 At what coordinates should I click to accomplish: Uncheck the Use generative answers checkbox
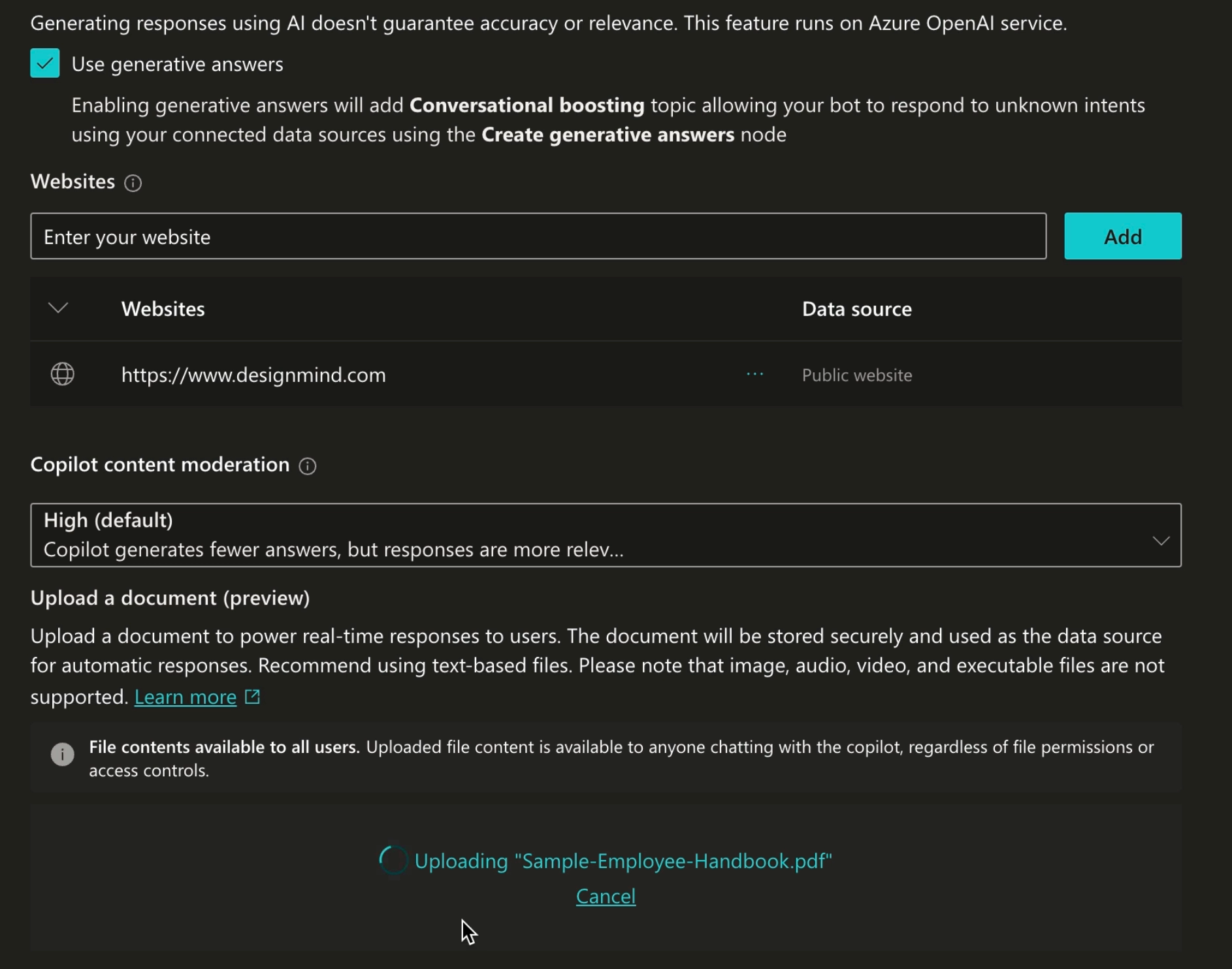[44, 63]
